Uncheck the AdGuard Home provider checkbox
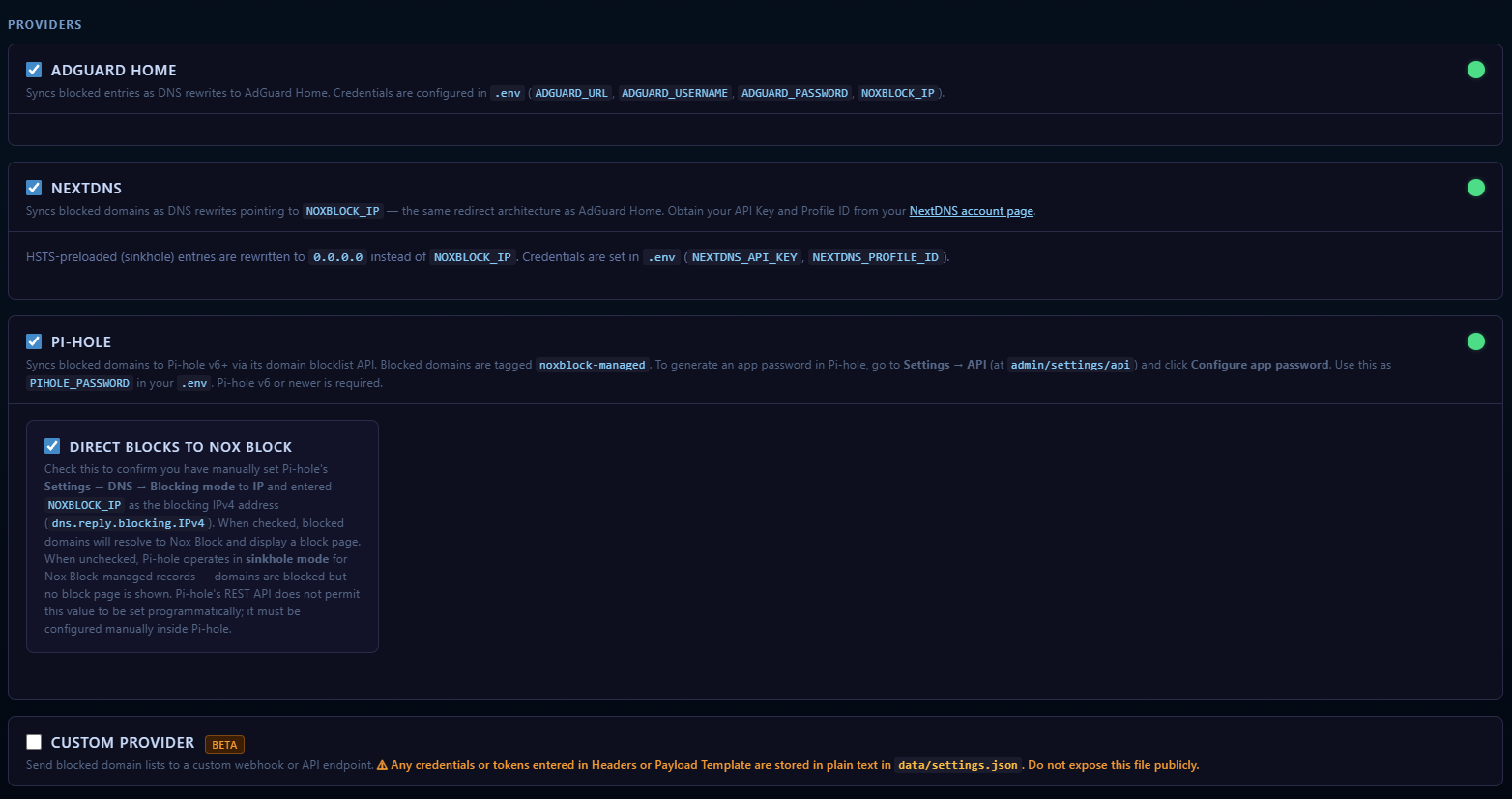1512x799 pixels. coord(34,70)
